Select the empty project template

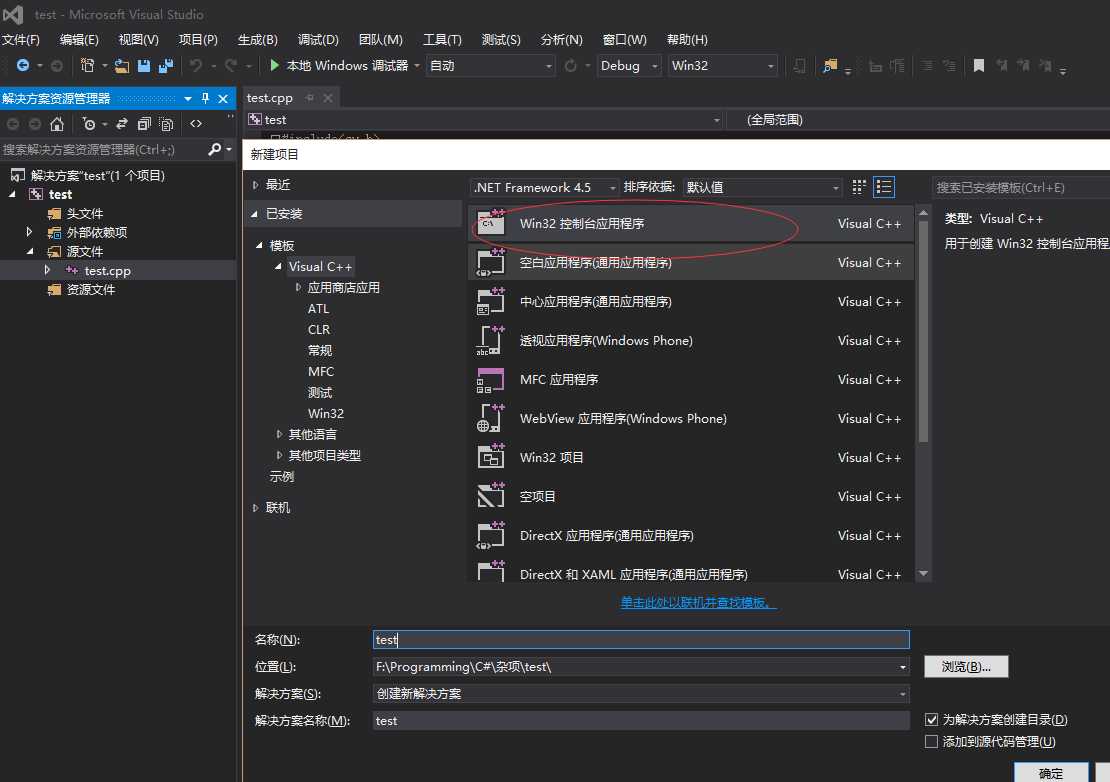(x=691, y=496)
